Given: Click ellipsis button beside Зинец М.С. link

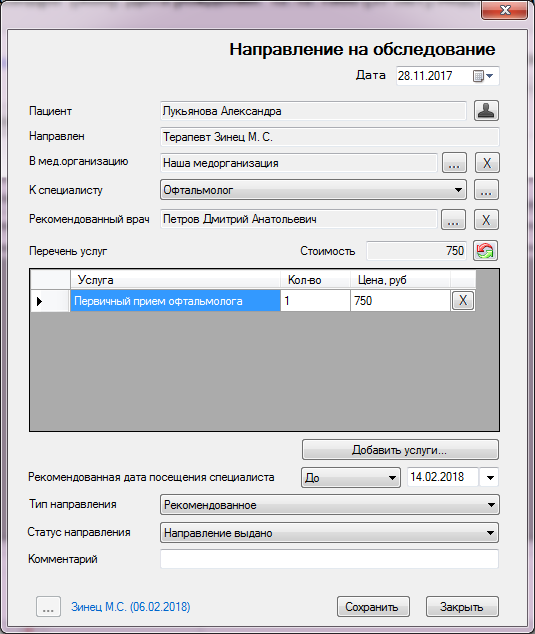Looking at the screenshot, I should coord(48,607).
